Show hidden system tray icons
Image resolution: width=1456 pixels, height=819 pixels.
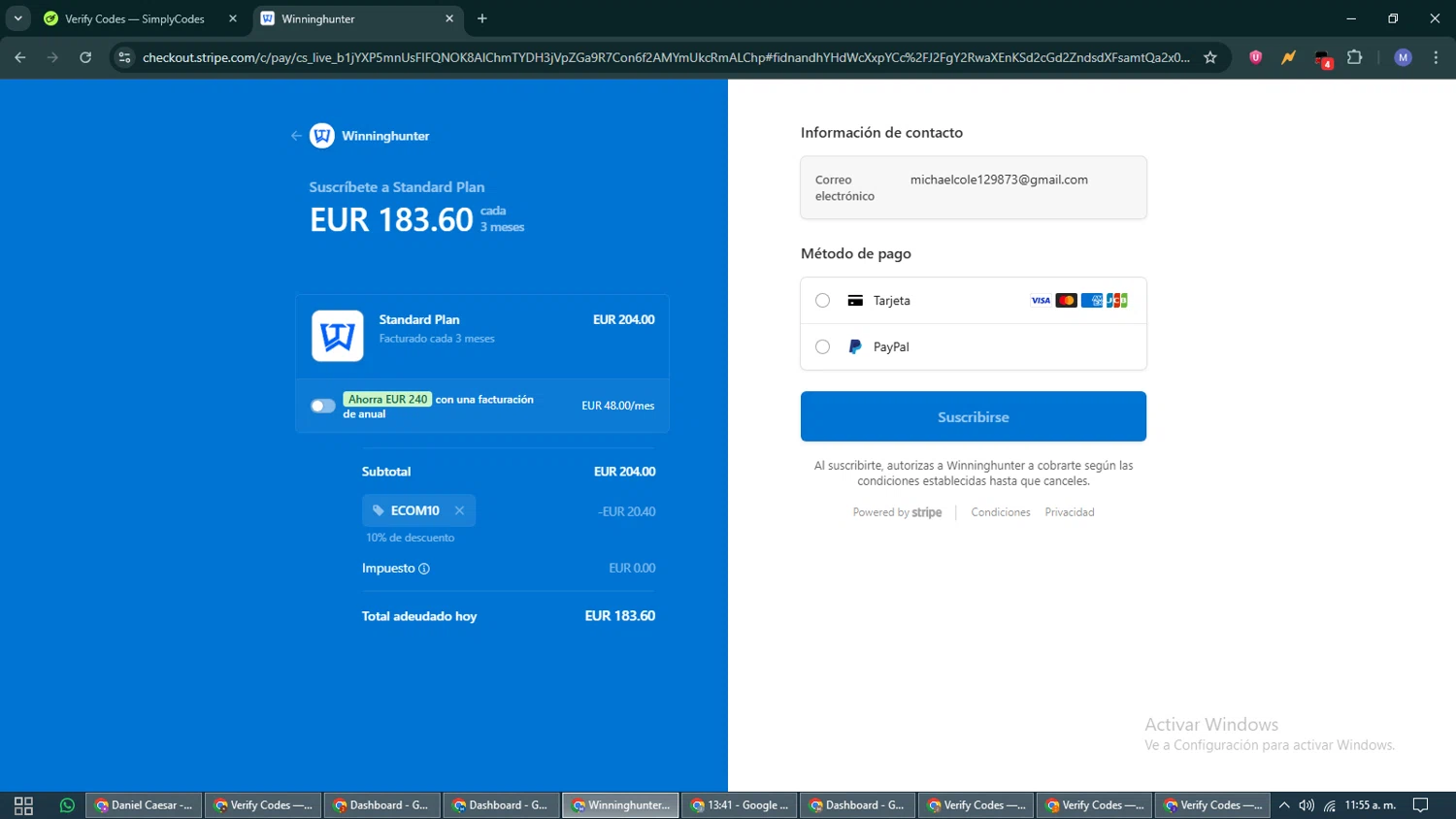point(1284,805)
